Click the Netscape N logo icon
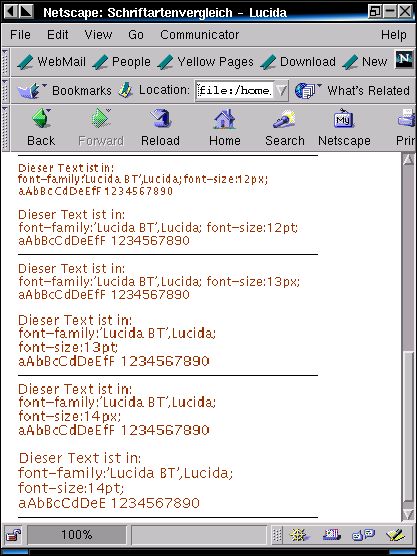Viewport: 417px width, 556px height. tap(404, 59)
